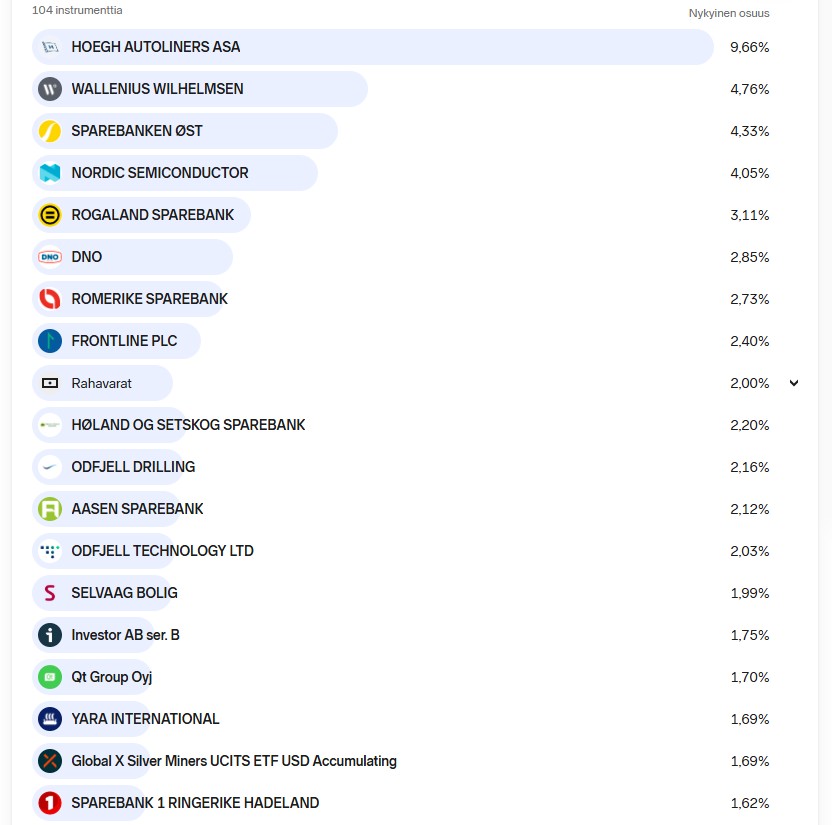Screen dimensions: 832x825
Task: Select the Yara International holding row
Action: coord(145,719)
